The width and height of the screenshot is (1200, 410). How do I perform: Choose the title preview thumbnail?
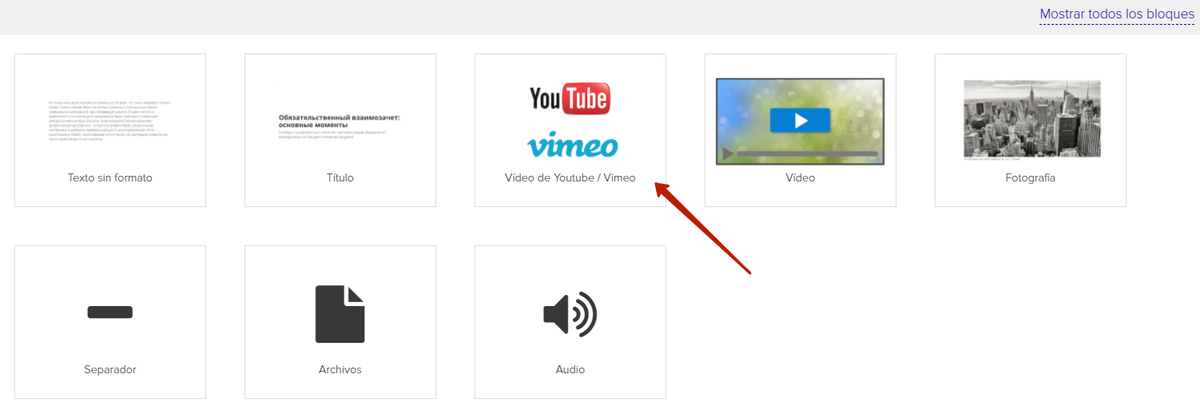pyautogui.click(x=340, y=125)
